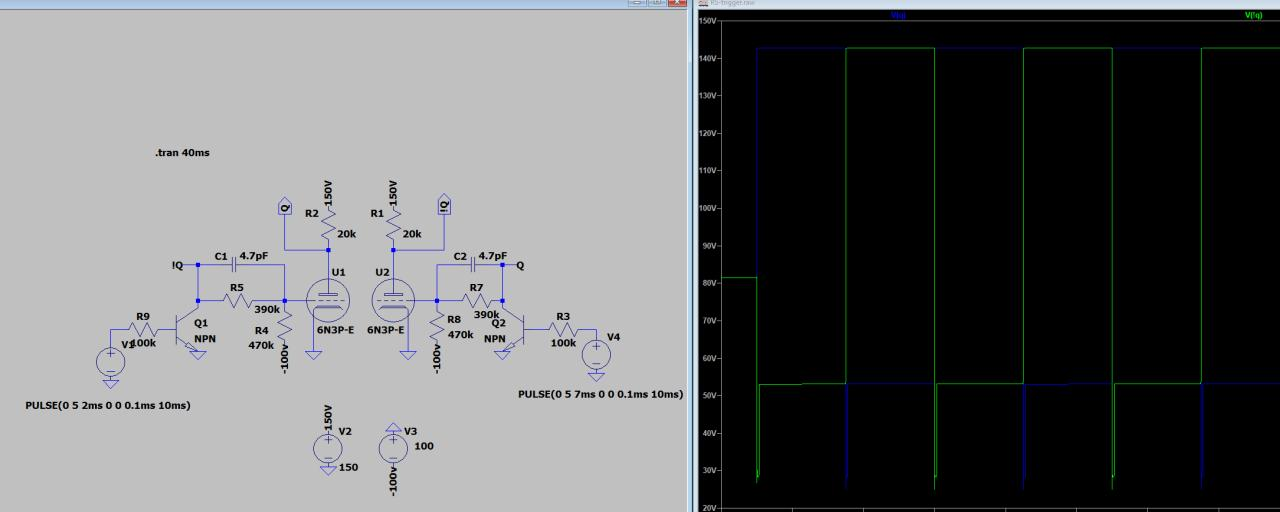Viewport: 1280px width, 512px height.
Task: Select the V4 pulse voltage source symbol
Action: pos(596,353)
